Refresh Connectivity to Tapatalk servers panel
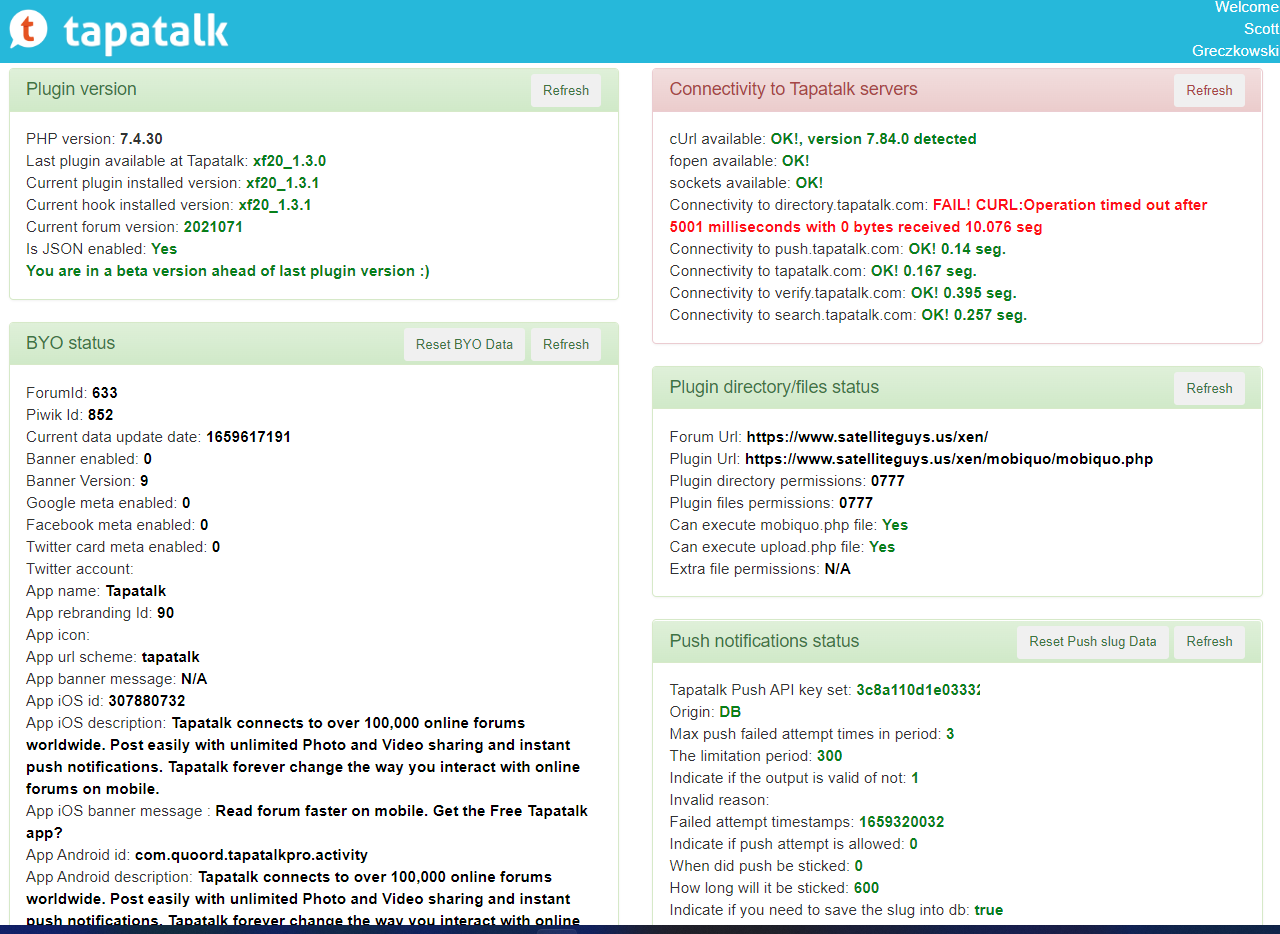1280x934 pixels. coord(1209,90)
